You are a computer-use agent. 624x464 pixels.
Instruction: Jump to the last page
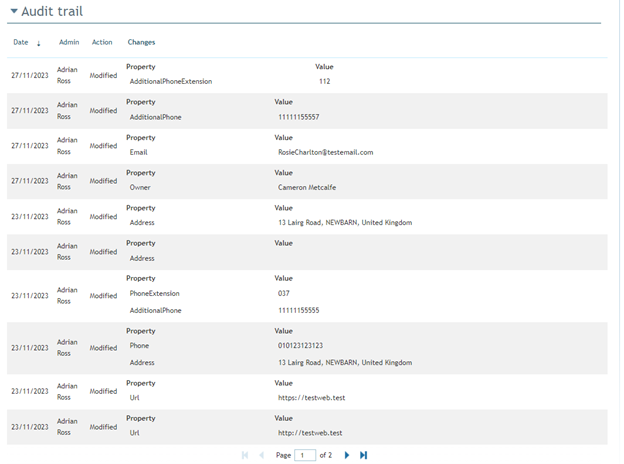coord(363,455)
